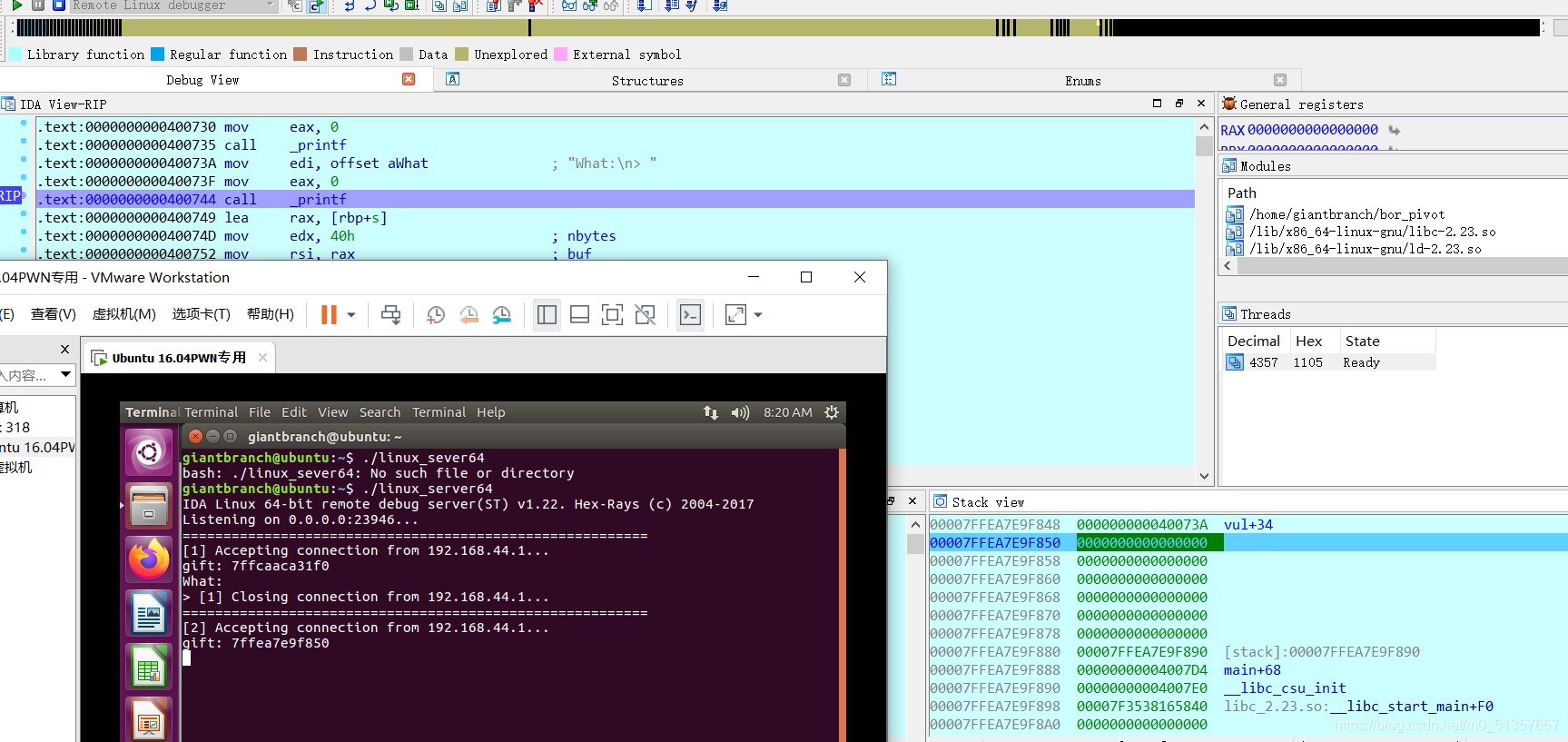Send Ctrl+Alt+Del to the virtual machine

click(x=390, y=314)
